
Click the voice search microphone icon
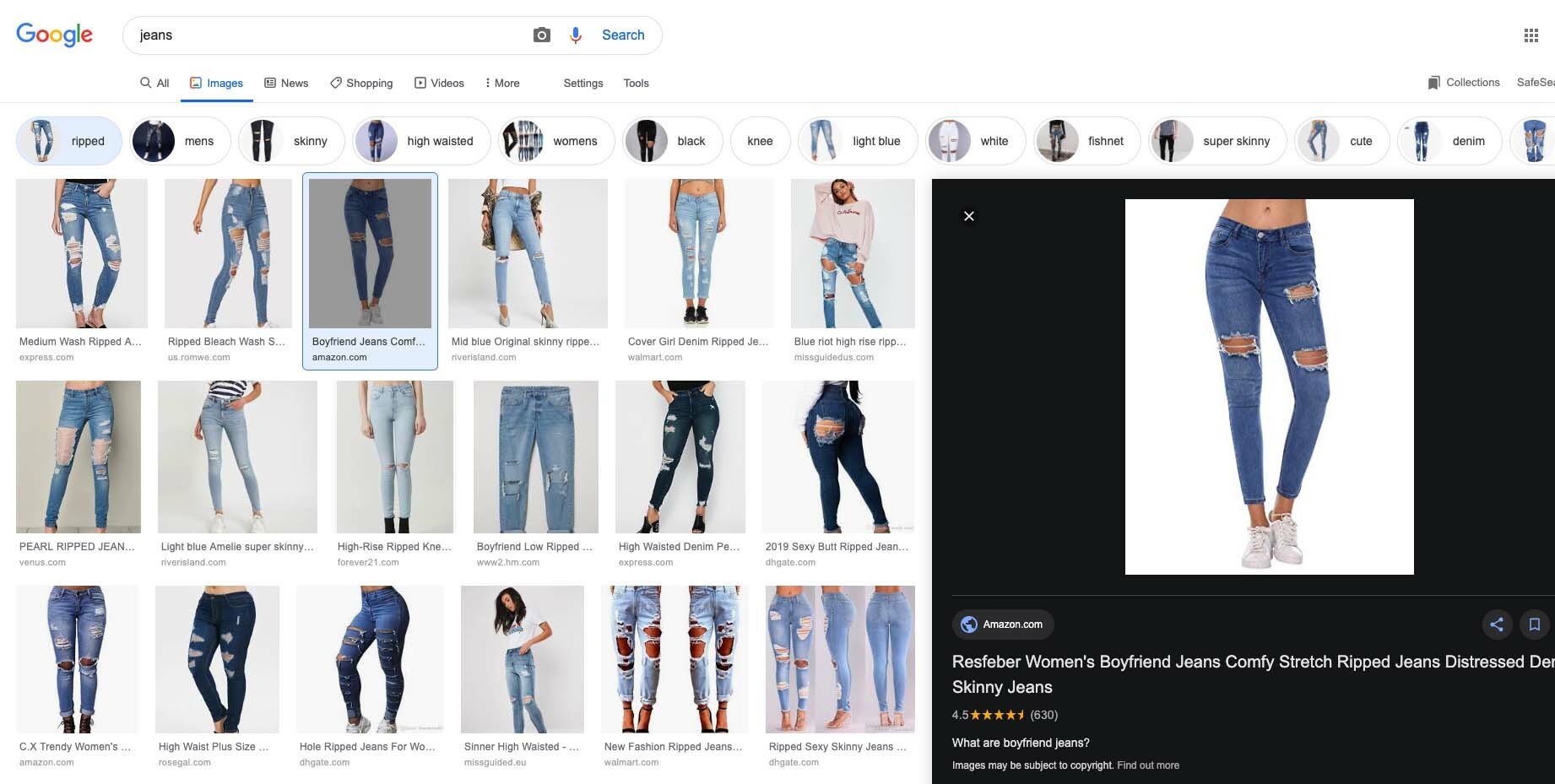click(x=576, y=35)
